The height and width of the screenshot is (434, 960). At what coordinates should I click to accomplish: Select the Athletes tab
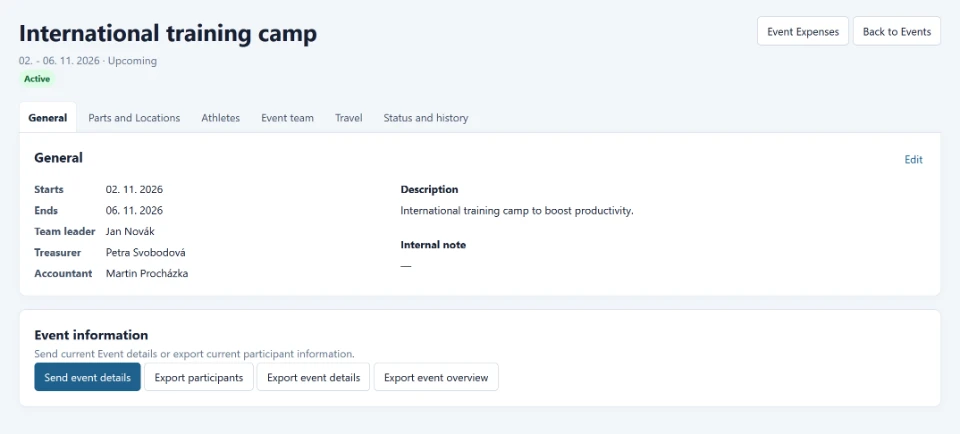[220, 118]
